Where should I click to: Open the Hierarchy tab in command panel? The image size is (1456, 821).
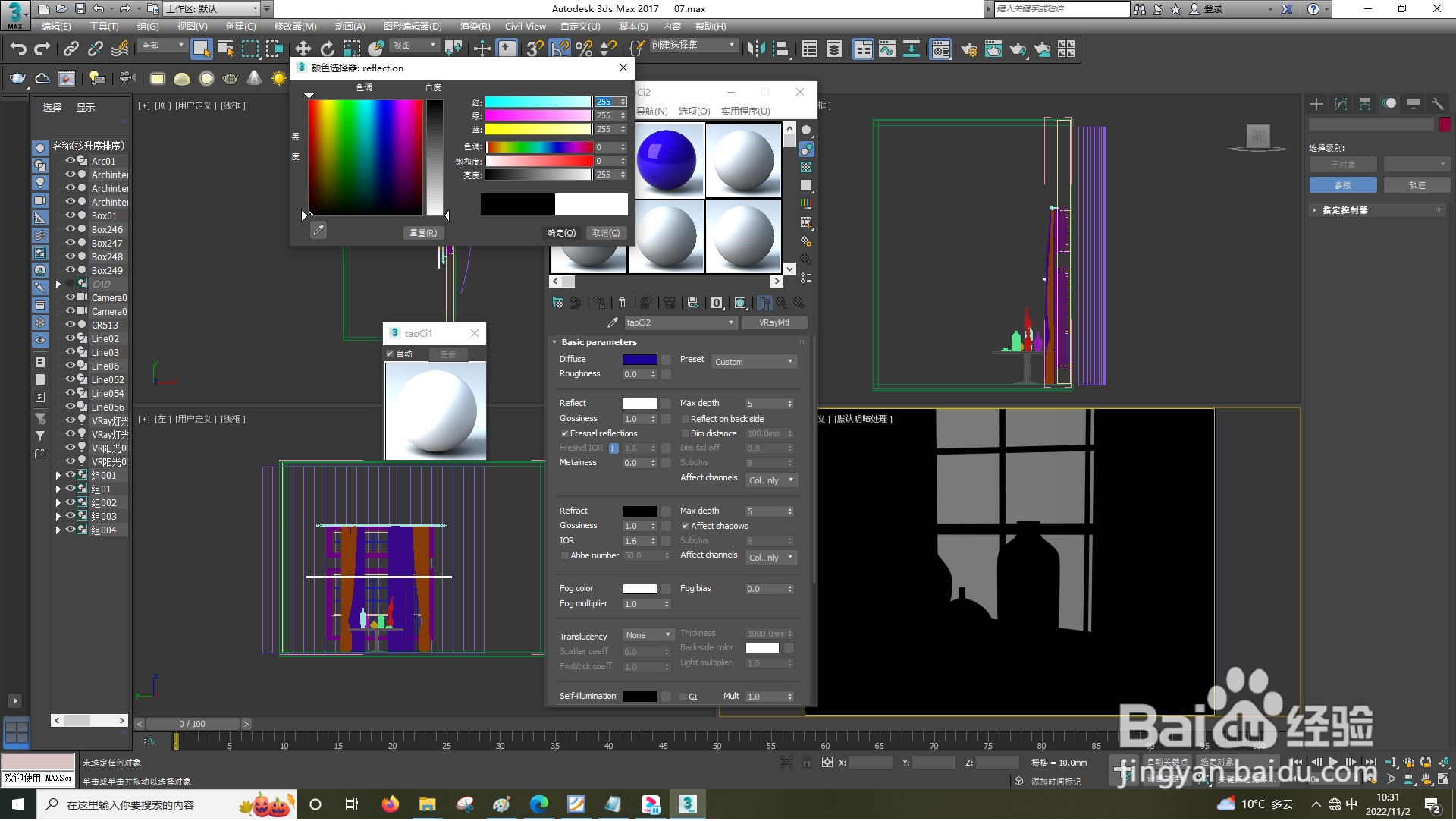pyautogui.click(x=1365, y=105)
